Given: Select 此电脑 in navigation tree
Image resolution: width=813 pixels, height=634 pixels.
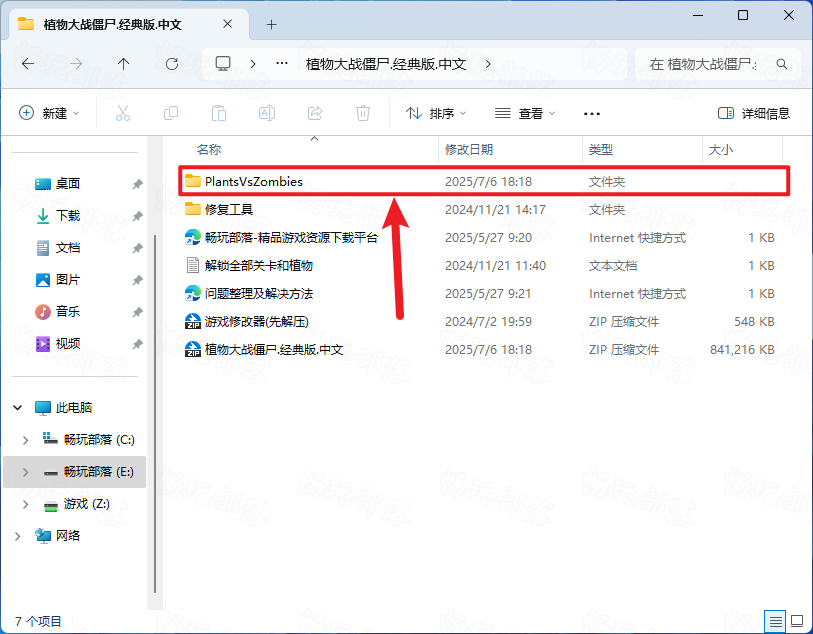Looking at the screenshot, I should pyautogui.click(x=74, y=407).
